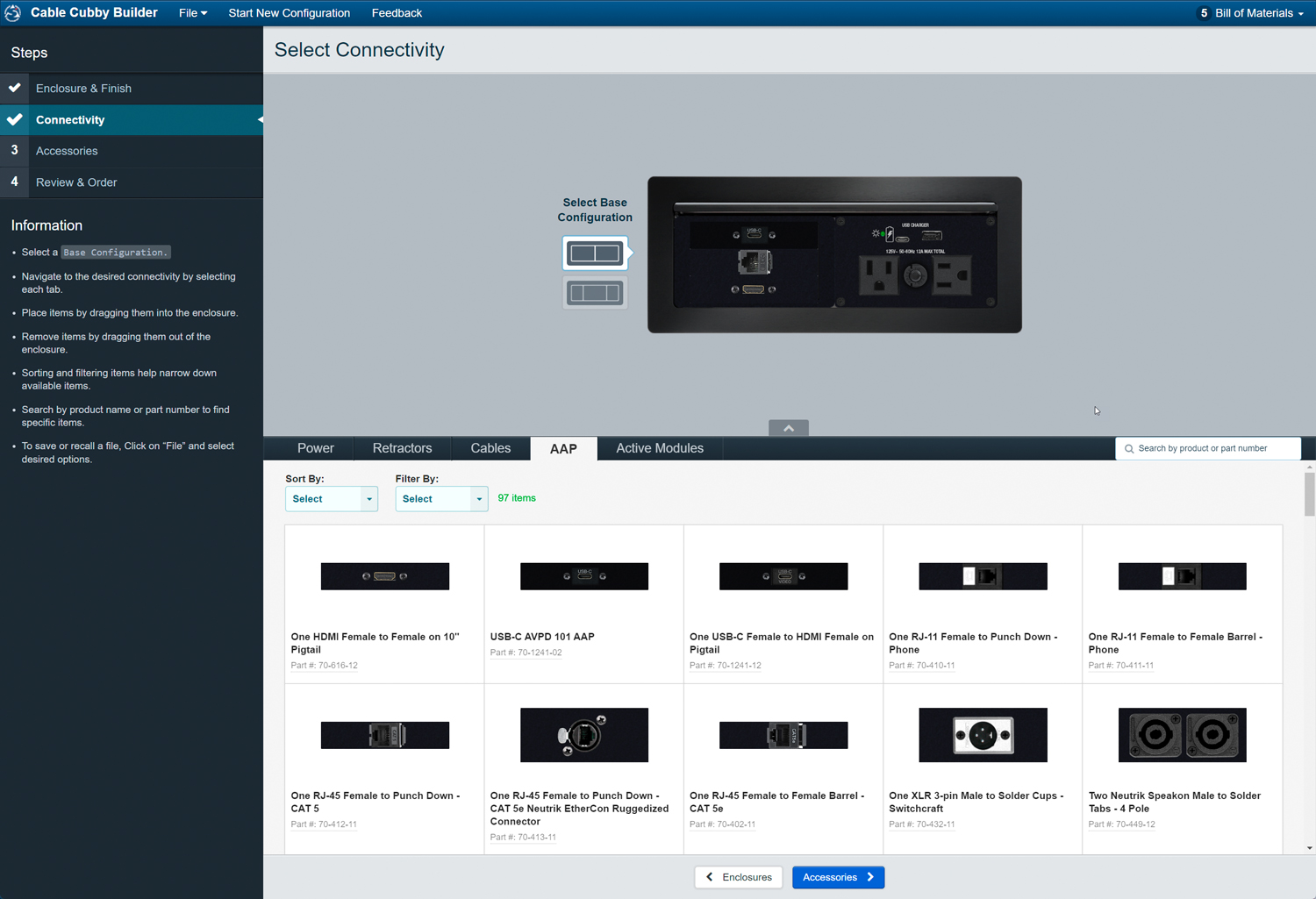Image resolution: width=1316 pixels, height=899 pixels.
Task: Choose the RJ-45 Neutrik EtherCon connector image
Action: pos(583,735)
